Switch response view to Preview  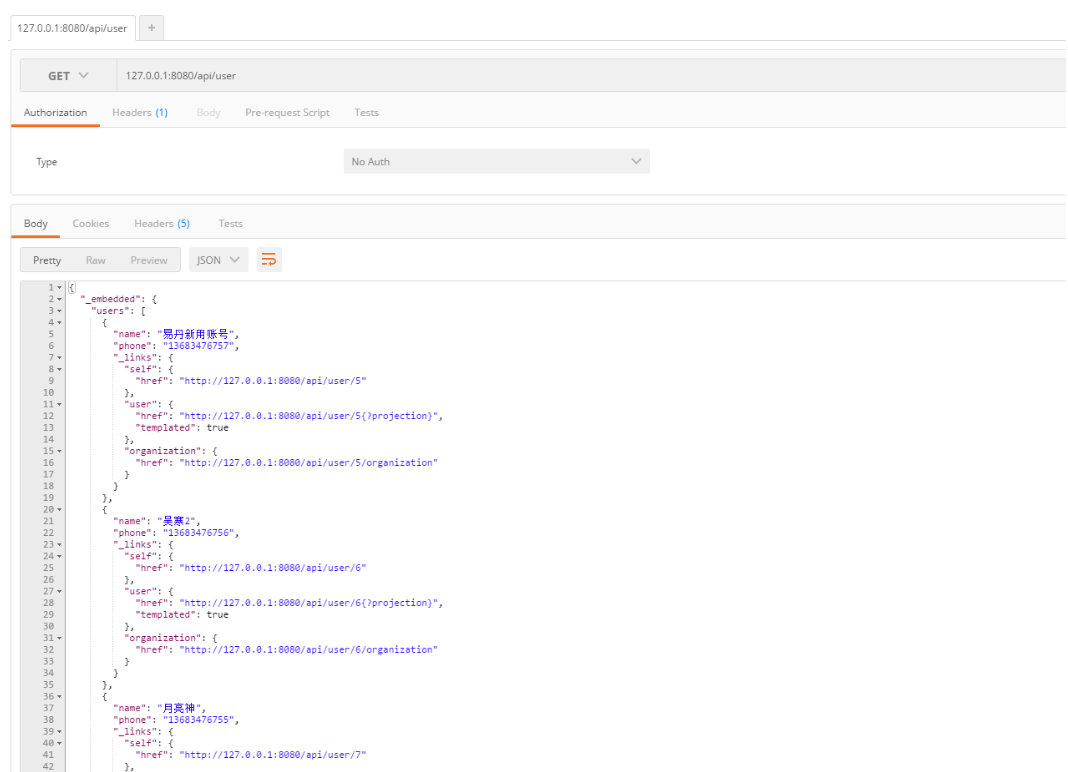[148, 259]
